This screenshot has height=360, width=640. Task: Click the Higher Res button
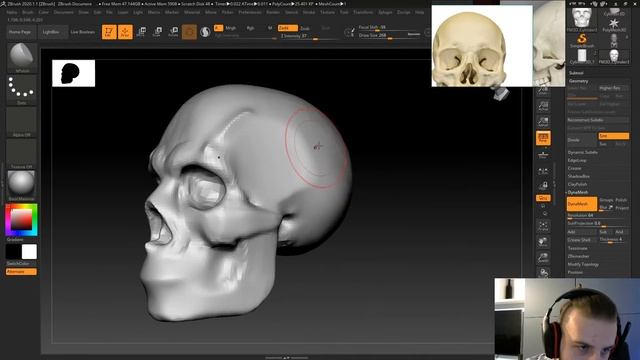(x=613, y=88)
